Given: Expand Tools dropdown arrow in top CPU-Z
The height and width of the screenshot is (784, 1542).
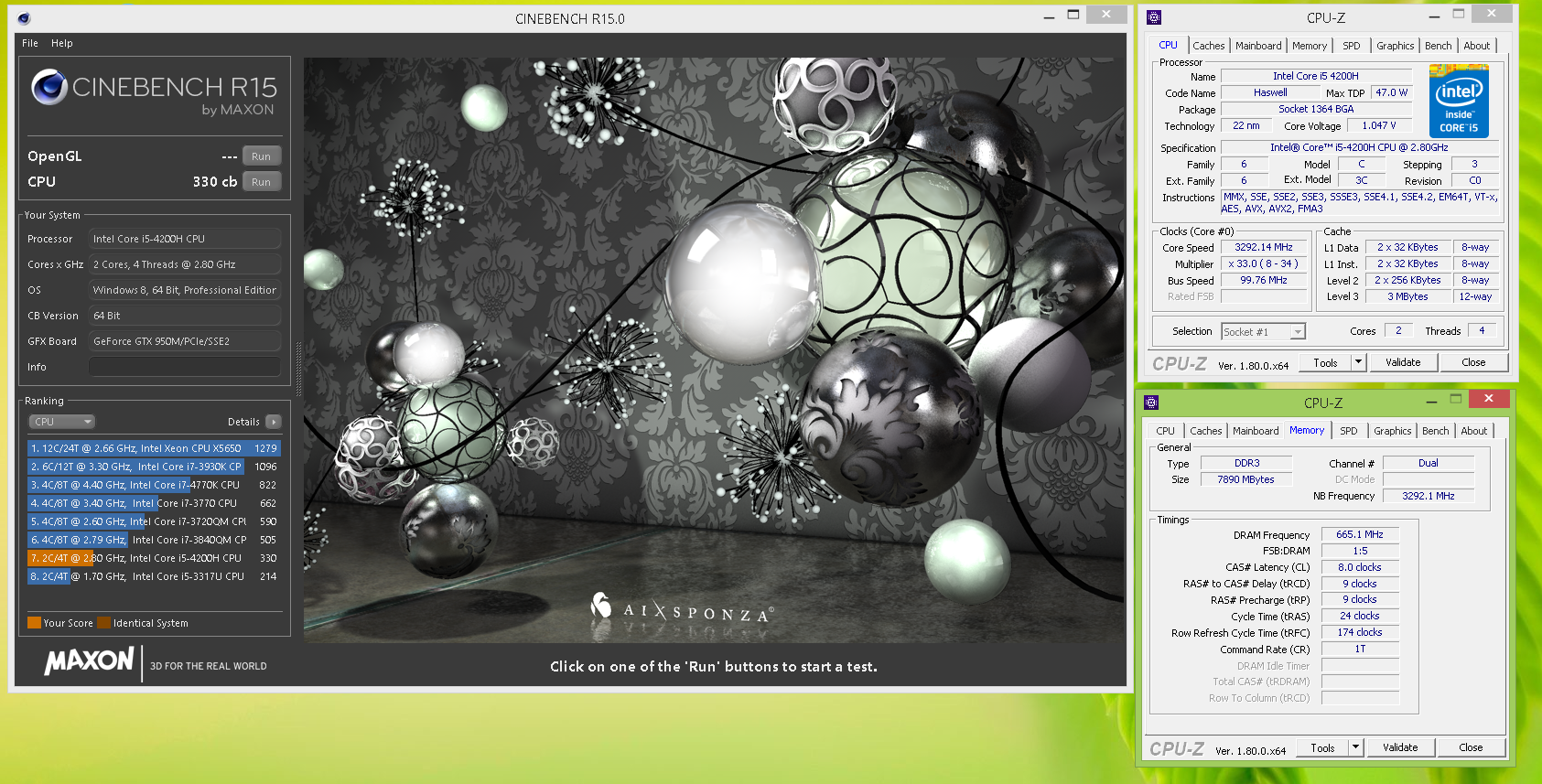Looking at the screenshot, I should tap(1358, 362).
